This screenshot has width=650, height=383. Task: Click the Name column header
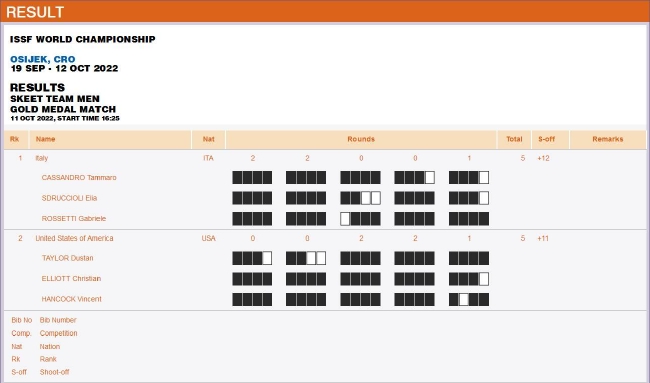[x=45, y=139]
